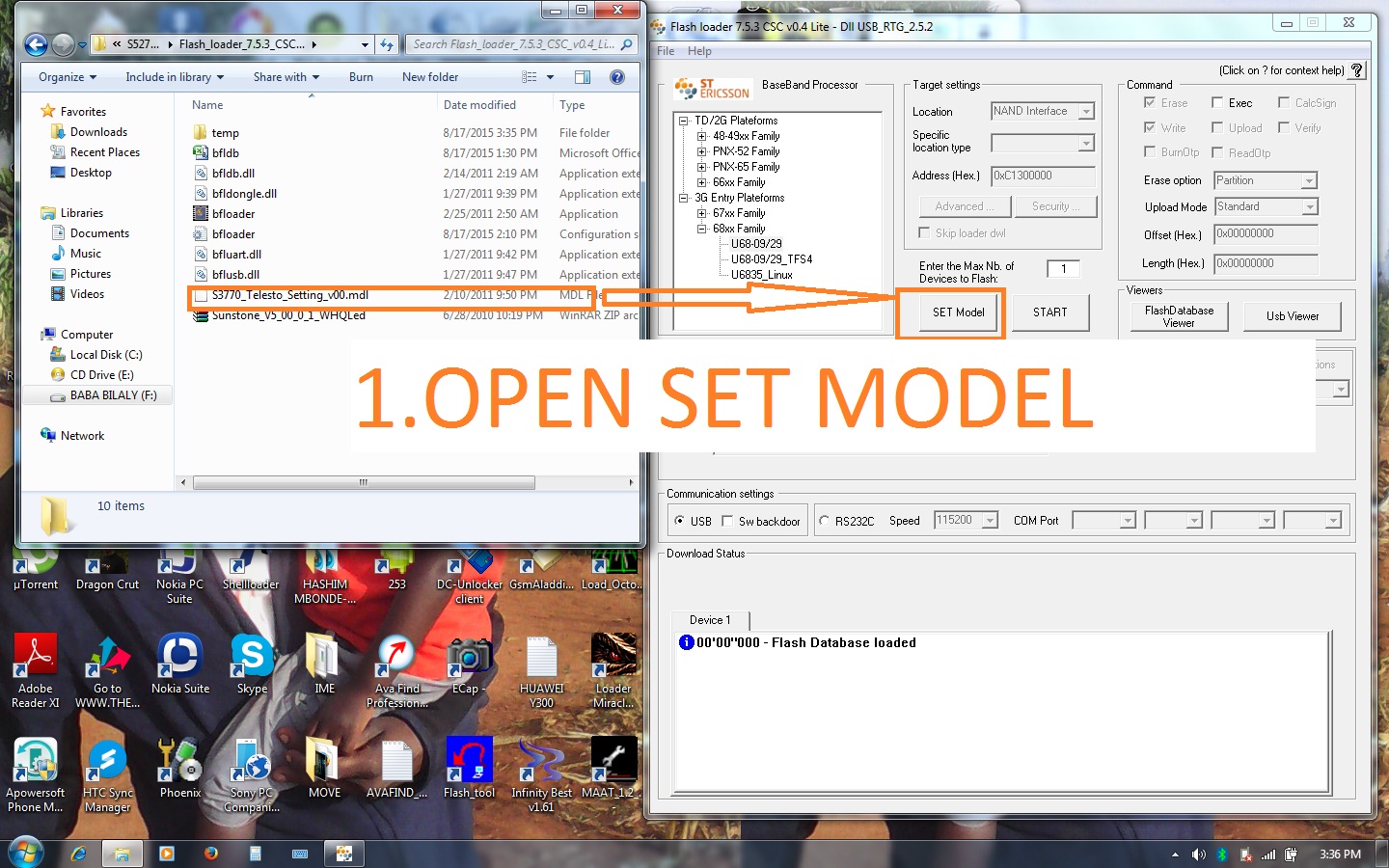Collapse the TD/2G Plateforms tree node

684,121
